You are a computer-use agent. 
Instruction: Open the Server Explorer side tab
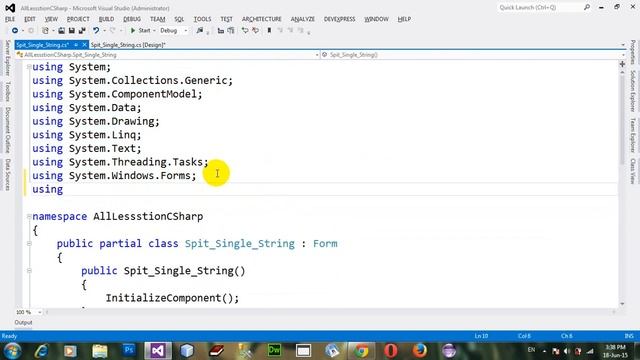click(x=7, y=58)
